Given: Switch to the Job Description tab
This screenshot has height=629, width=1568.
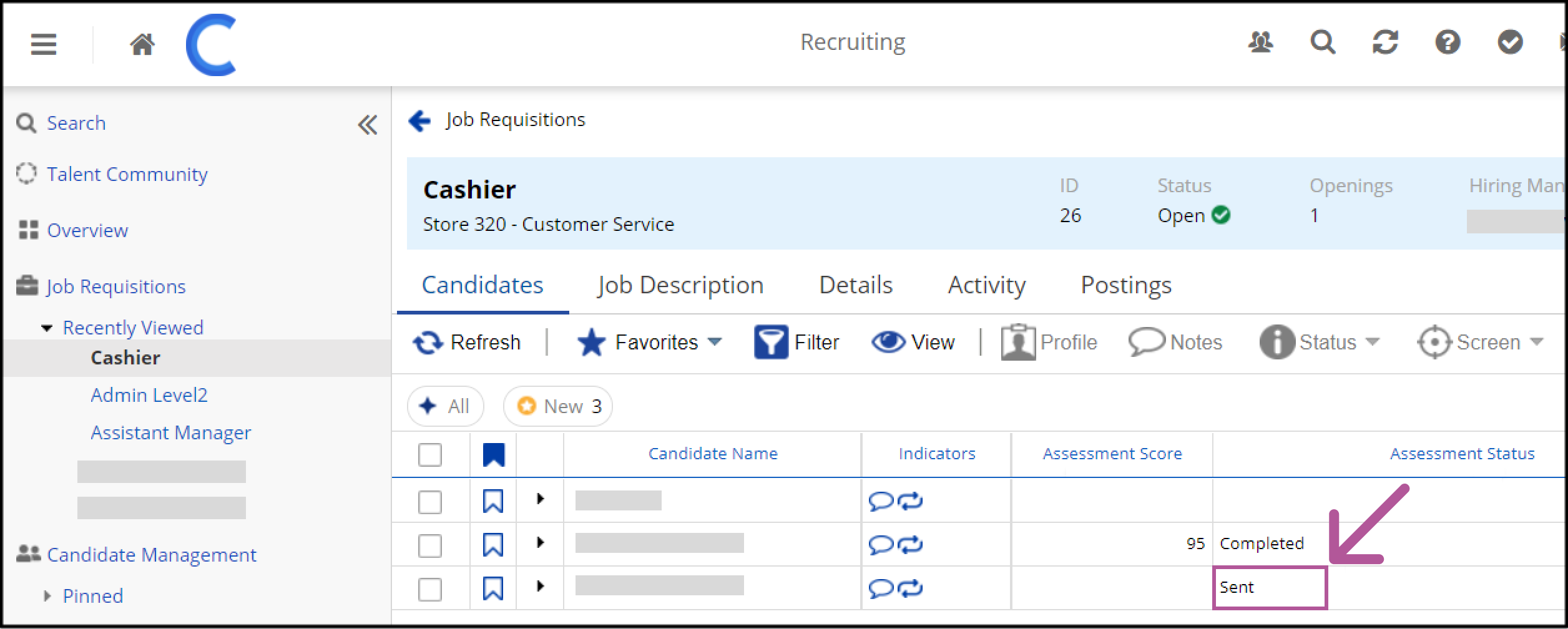Looking at the screenshot, I should point(680,285).
